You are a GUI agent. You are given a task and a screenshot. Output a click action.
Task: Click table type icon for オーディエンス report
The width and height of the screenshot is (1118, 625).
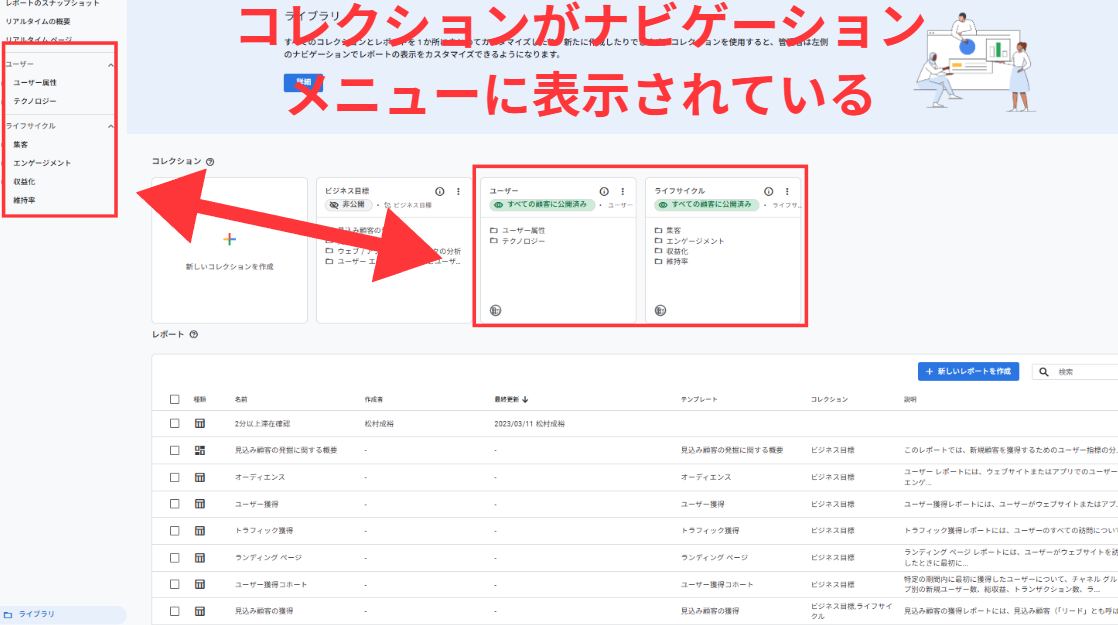tap(200, 477)
